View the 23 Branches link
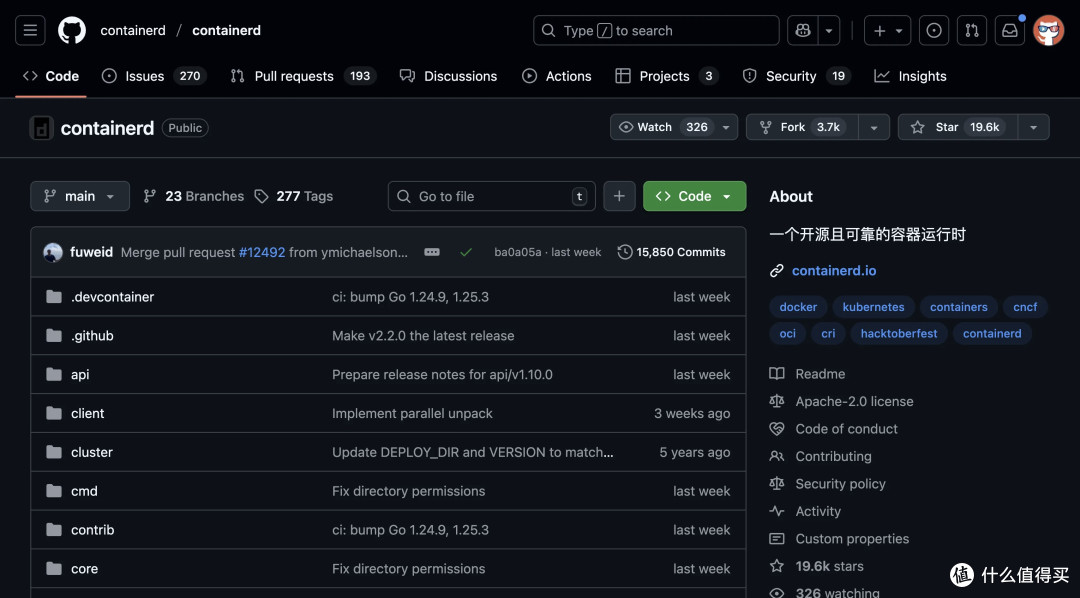 [x=194, y=196]
